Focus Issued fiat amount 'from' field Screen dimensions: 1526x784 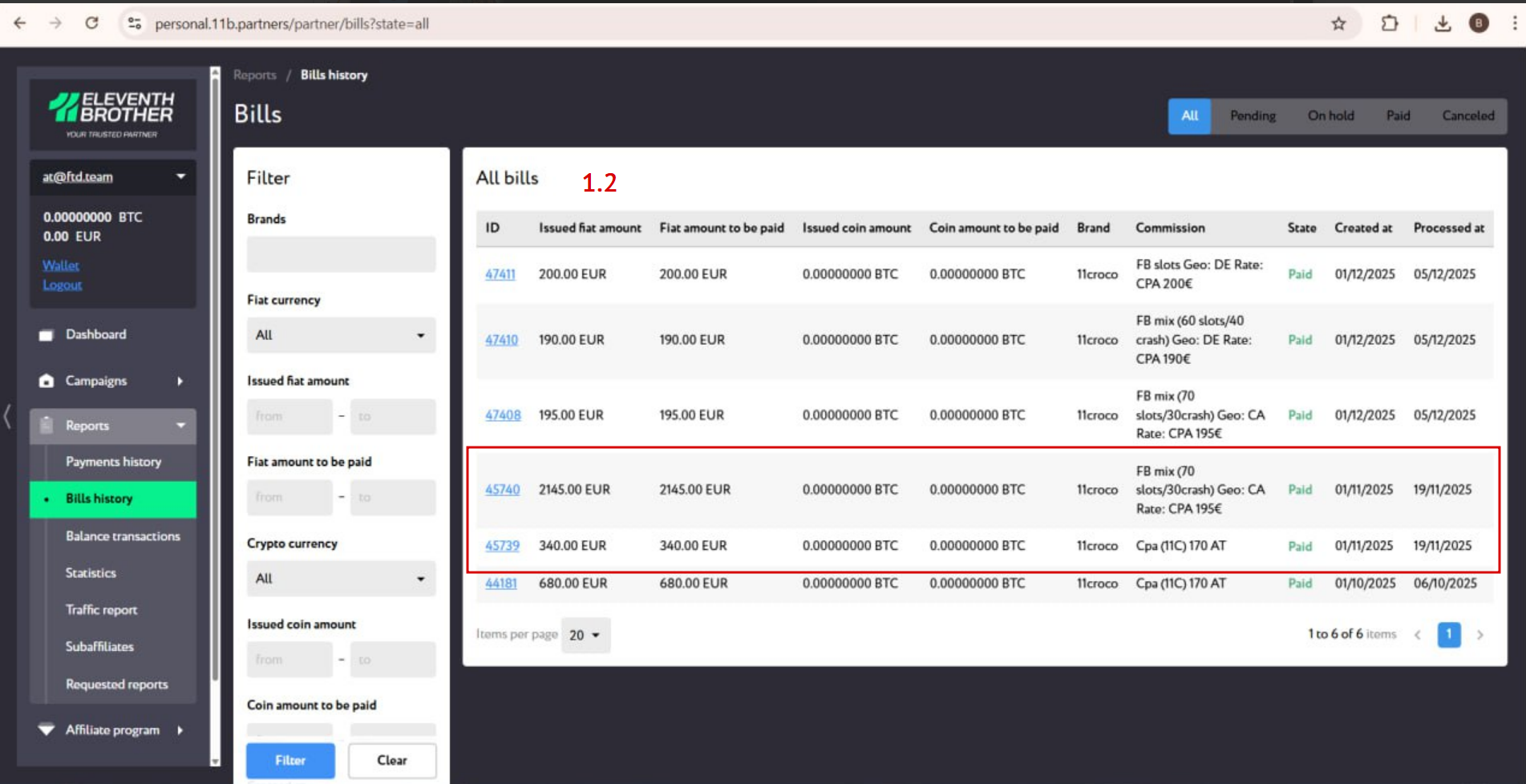(289, 417)
